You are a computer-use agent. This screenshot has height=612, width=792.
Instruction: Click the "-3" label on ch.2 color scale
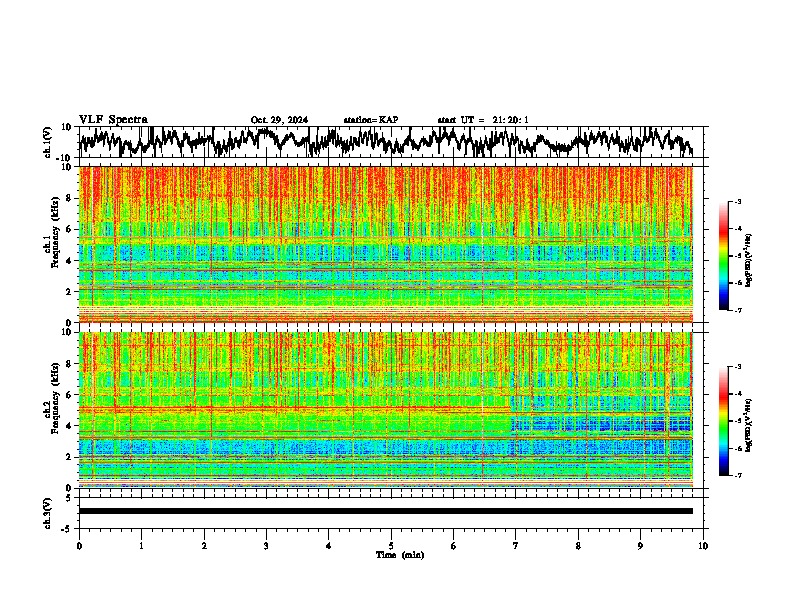pyautogui.click(x=738, y=367)
